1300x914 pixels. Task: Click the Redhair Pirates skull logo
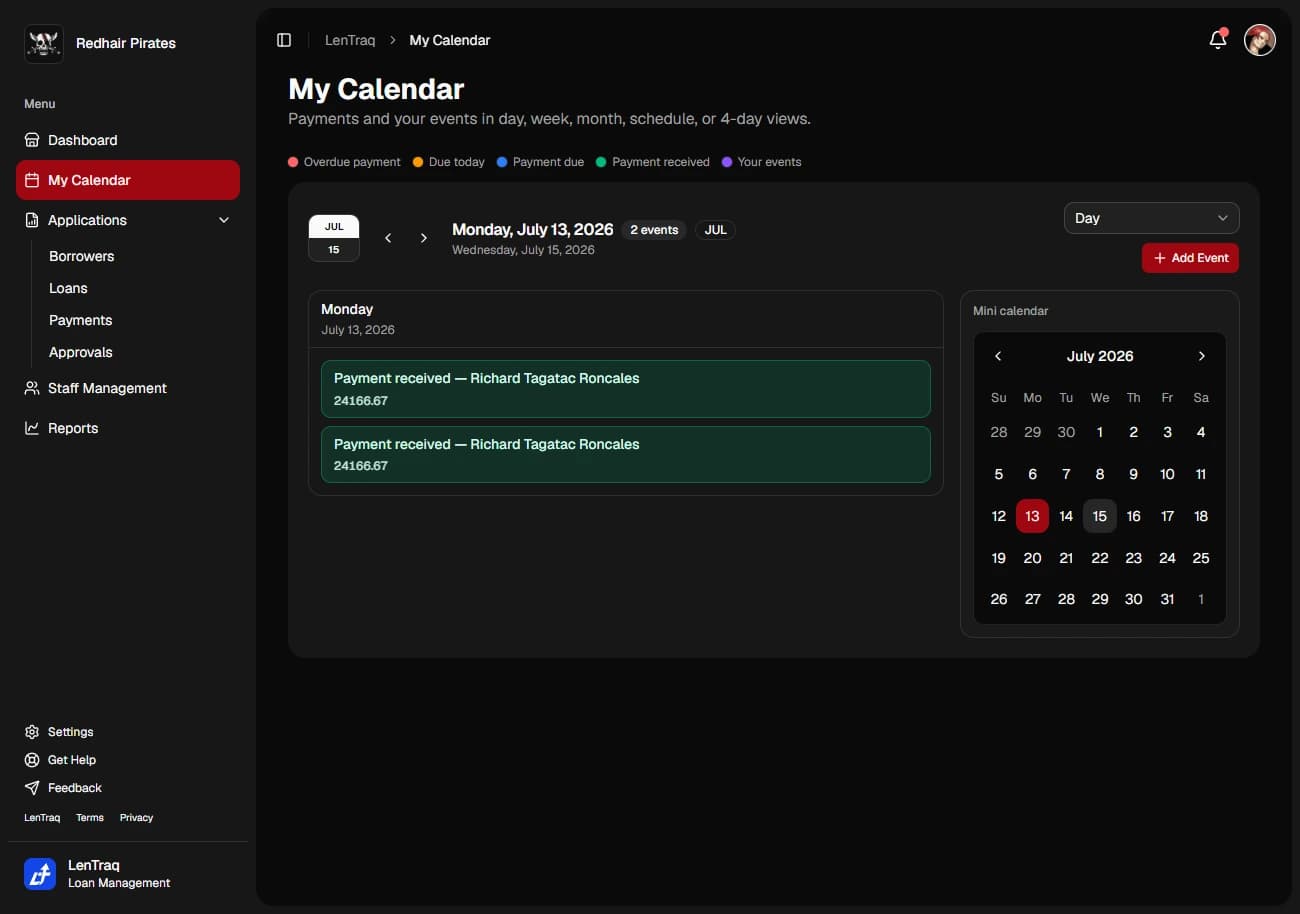44,43
